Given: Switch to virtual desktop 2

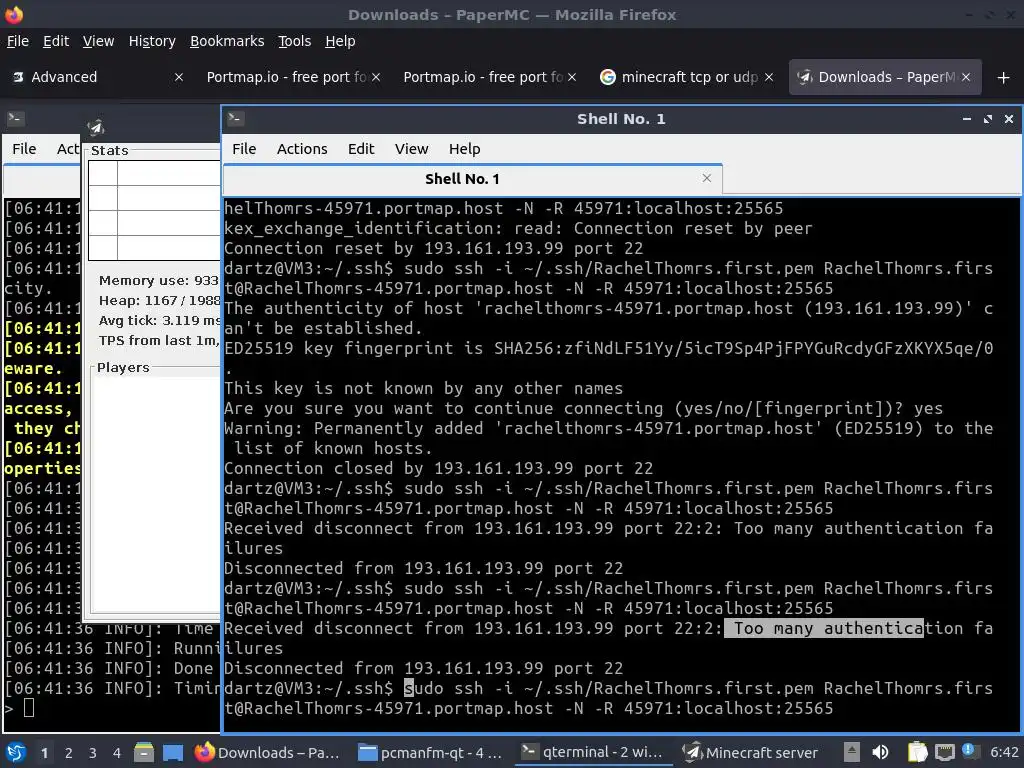Looking at the screenshot, I should [69, 753].
